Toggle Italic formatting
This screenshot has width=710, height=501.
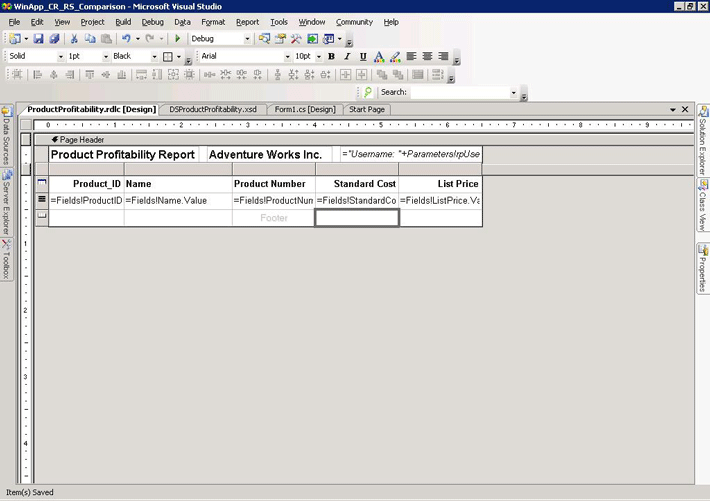tap(347, 57)
